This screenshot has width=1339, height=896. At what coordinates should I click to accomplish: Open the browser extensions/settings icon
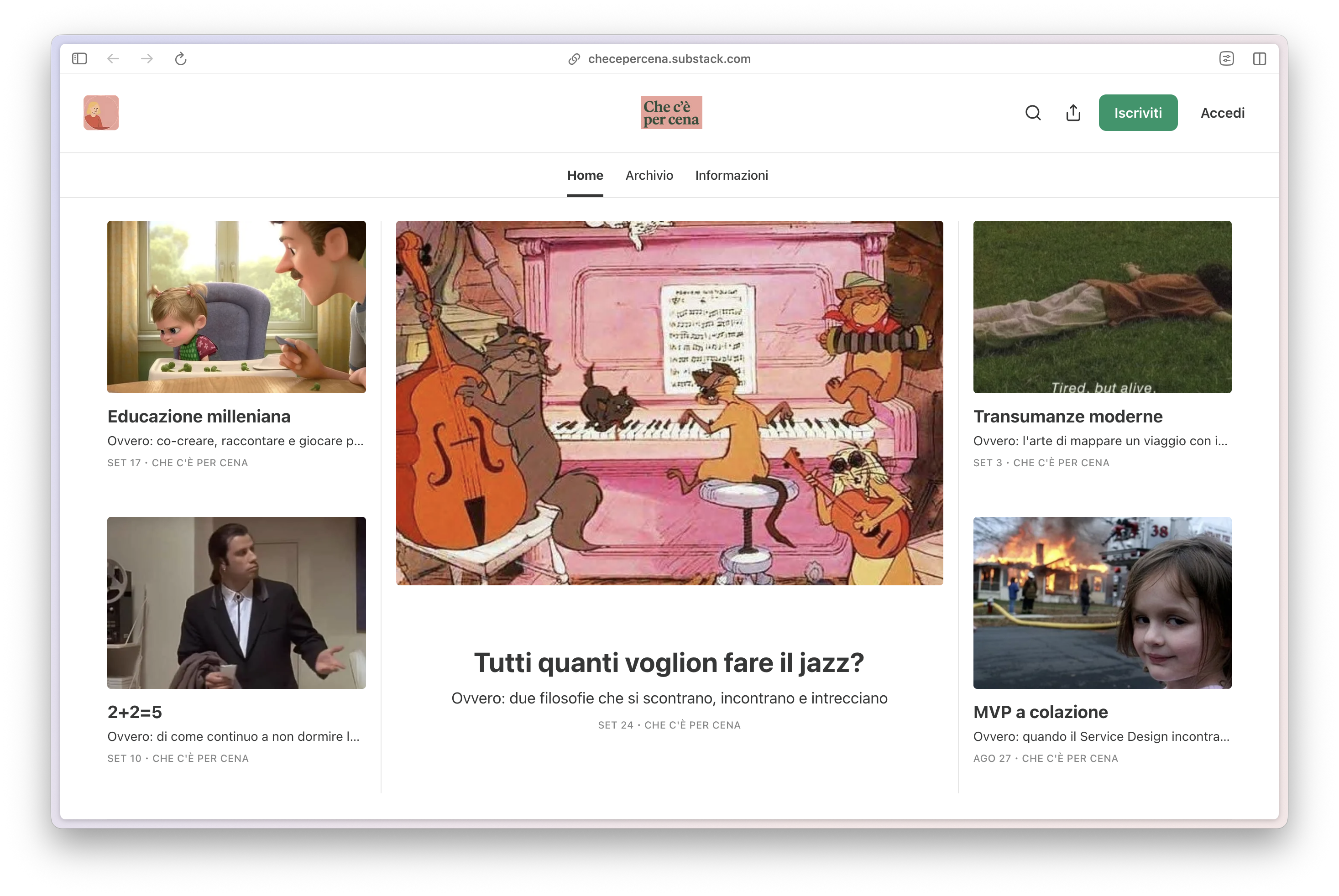click(1226, 58)
